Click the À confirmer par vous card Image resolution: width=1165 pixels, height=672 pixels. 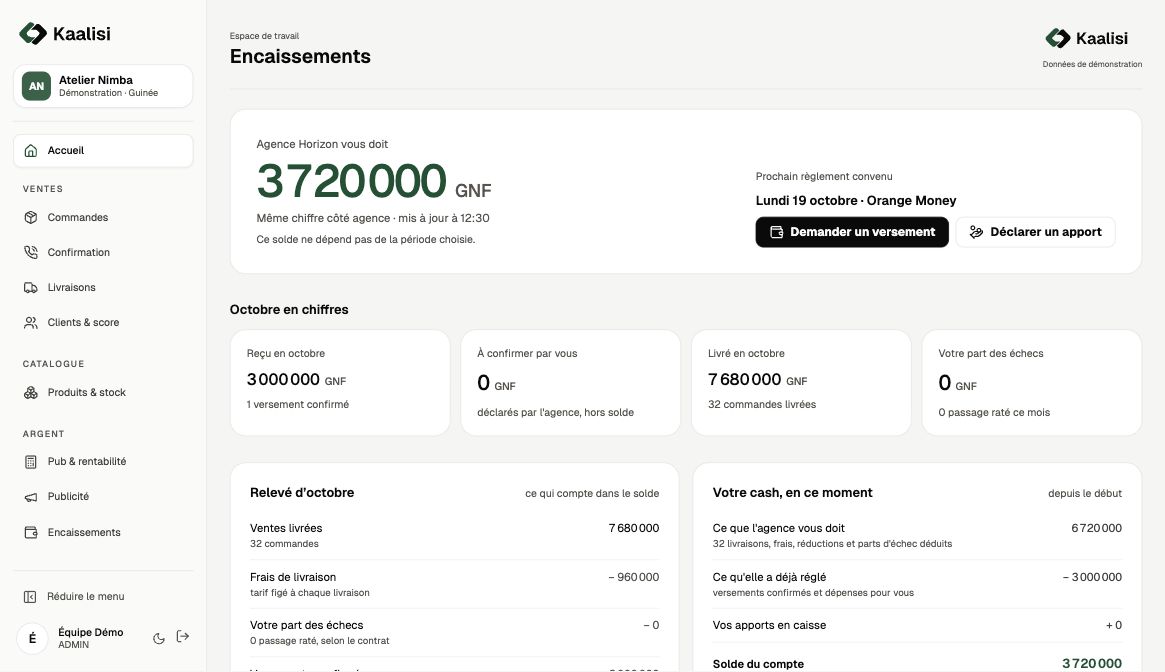(x=571, y=382)
